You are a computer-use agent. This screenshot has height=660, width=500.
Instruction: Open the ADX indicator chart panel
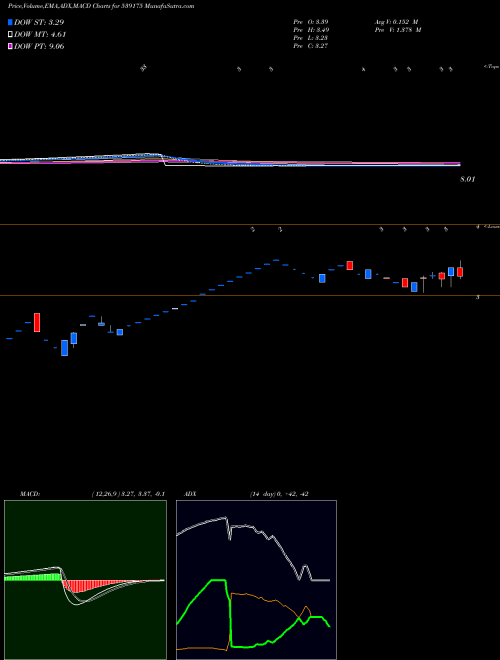(x=256, y=580)
